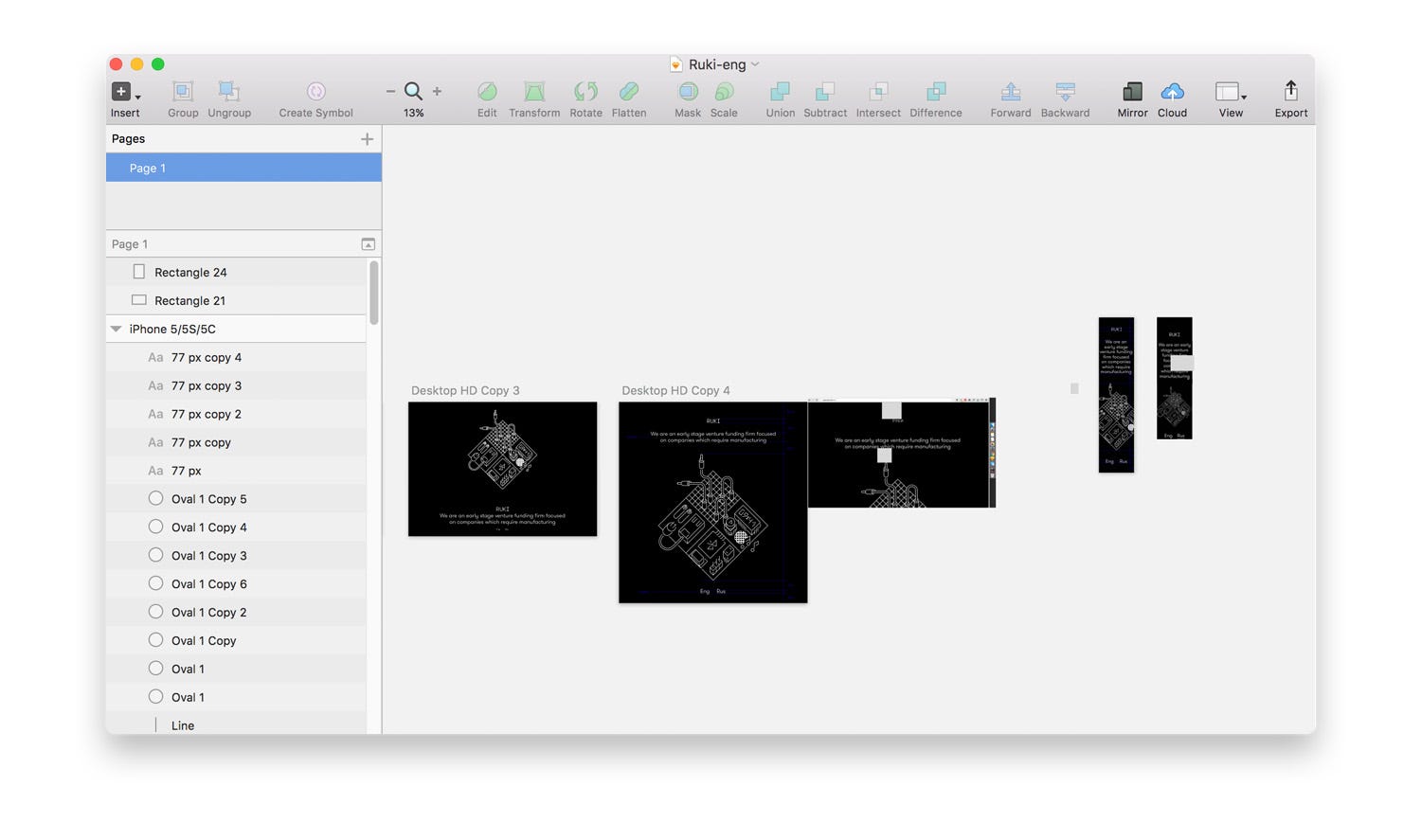Apply the Subtract boolean operation
1421x840 pixels.
(x=825, y=91)
